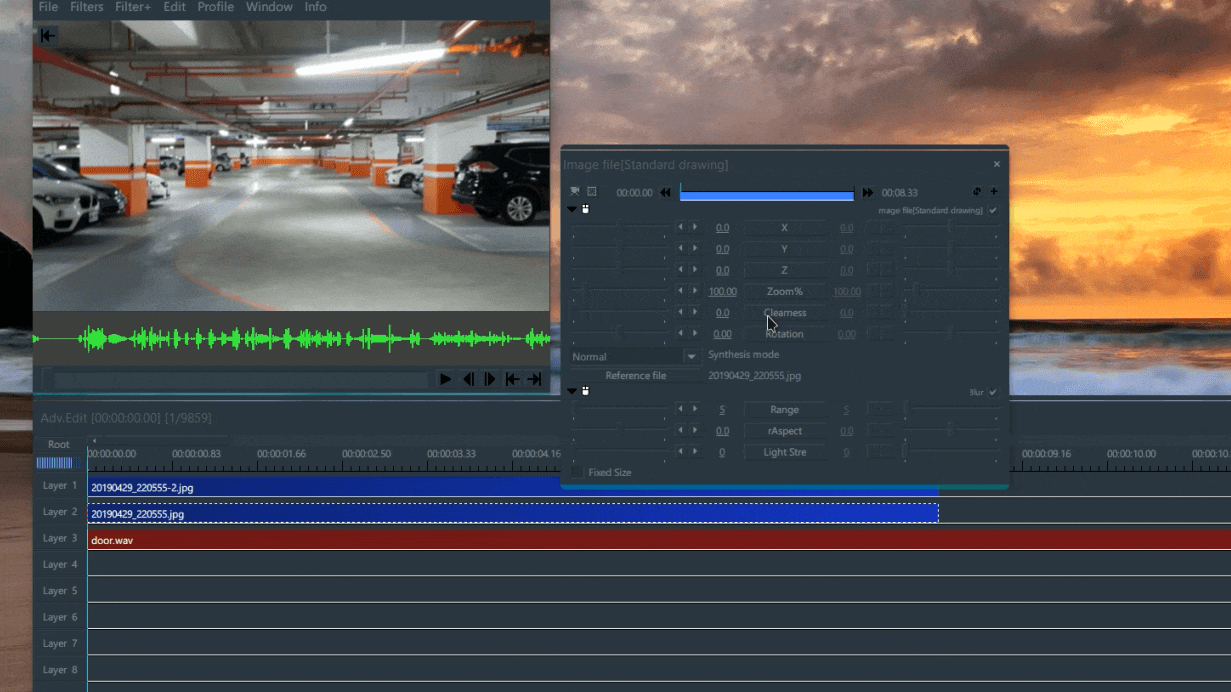Increase the Light Stre value with the right arrow
The height and width of the screenshot is (692, 1231).
694,452
